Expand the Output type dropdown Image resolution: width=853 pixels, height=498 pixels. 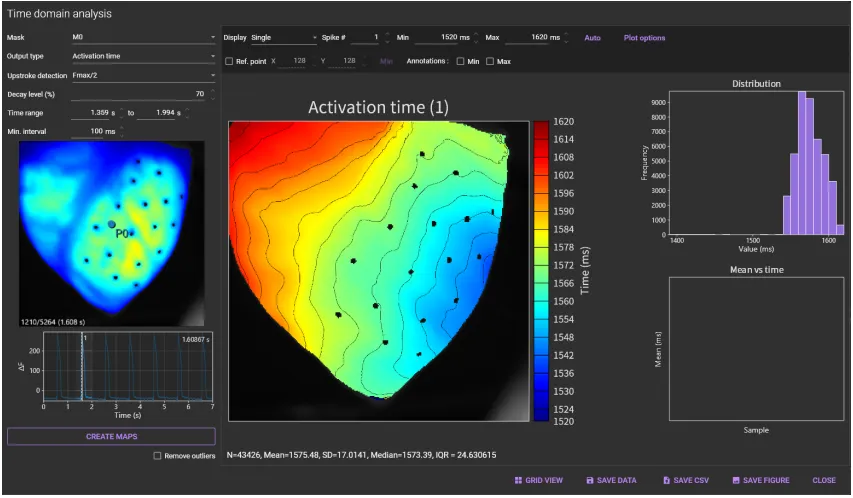(x=142, y=56)
